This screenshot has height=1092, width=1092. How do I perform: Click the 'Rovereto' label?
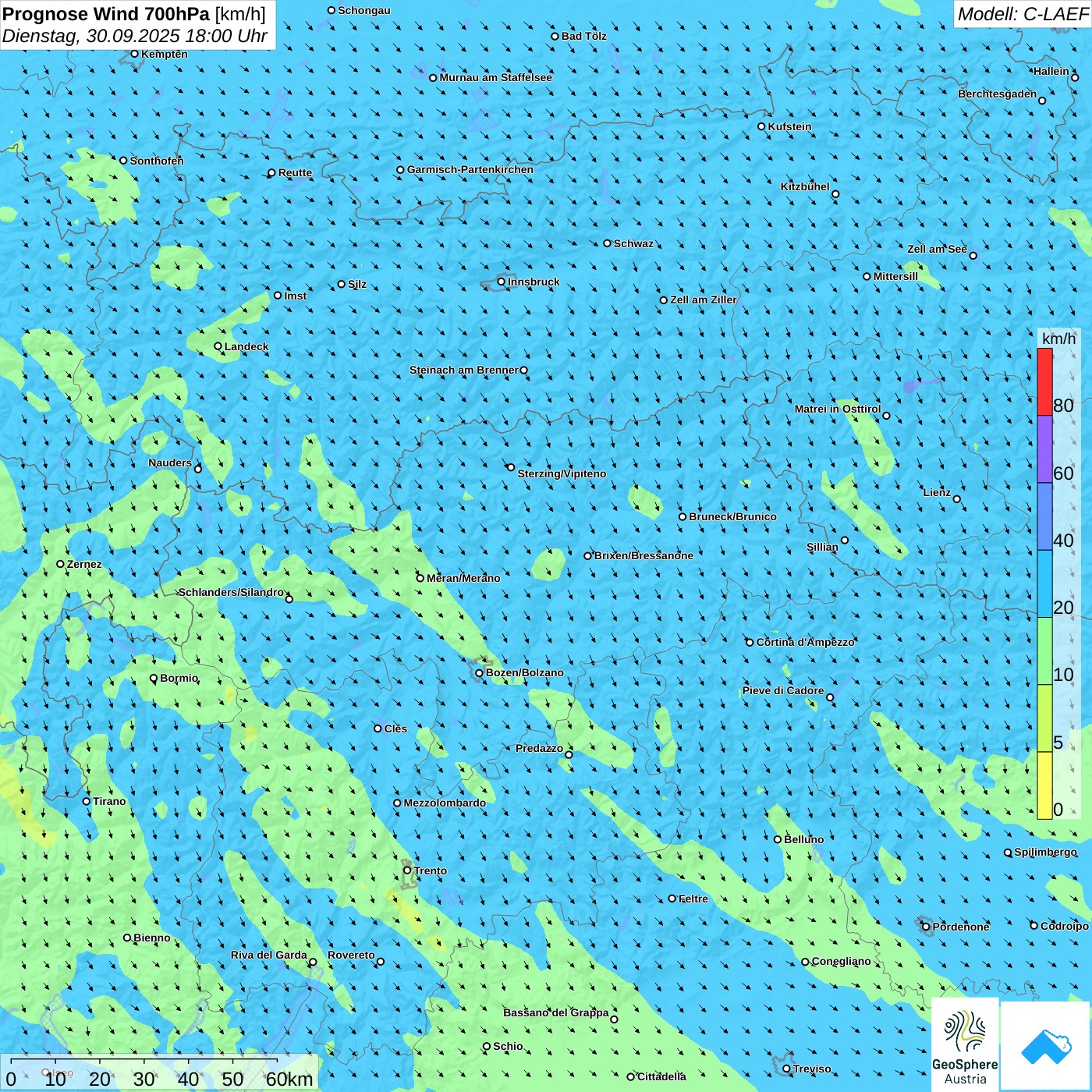point(352,955)
